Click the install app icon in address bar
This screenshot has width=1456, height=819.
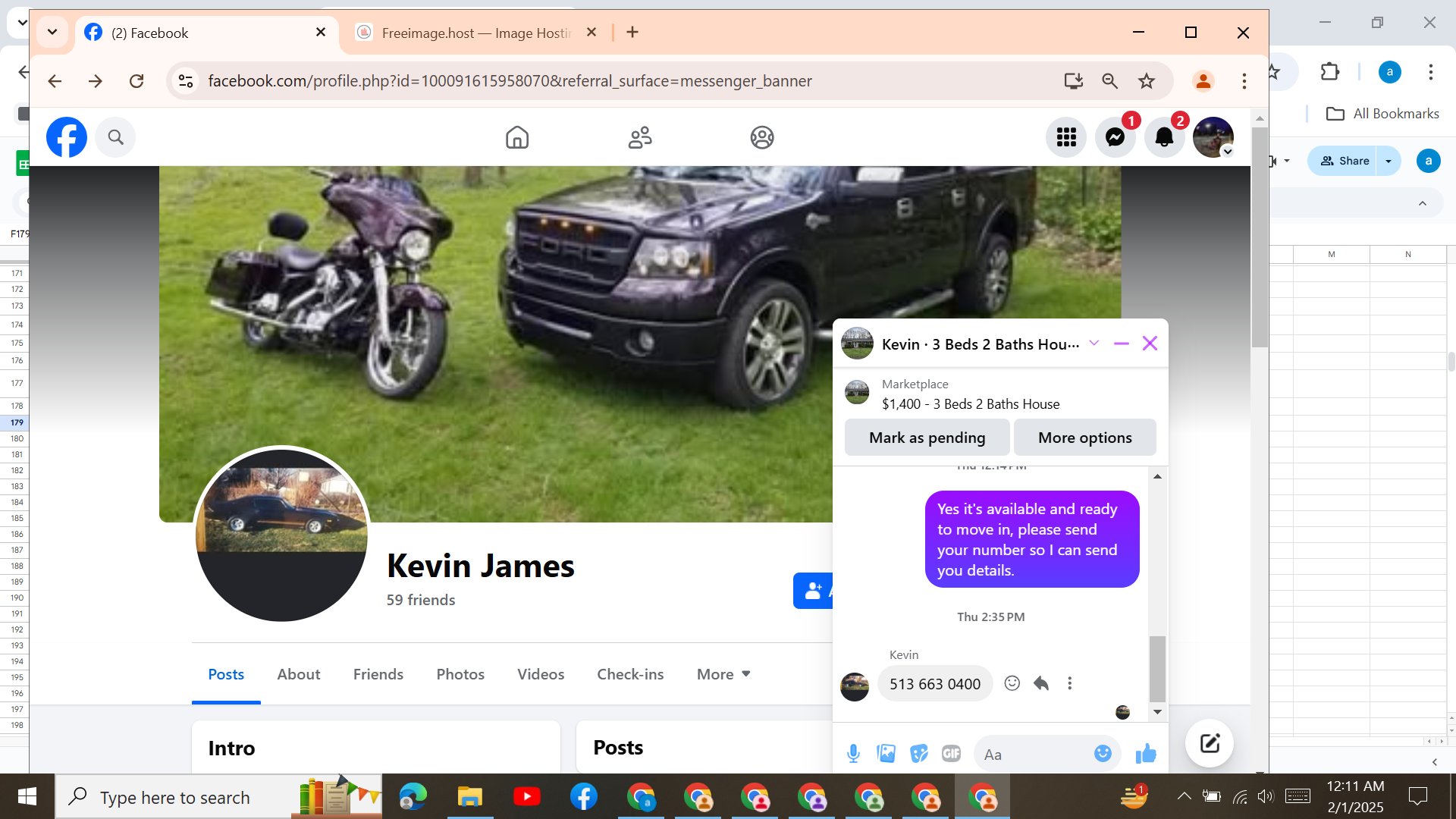pyautogui.click(x=1073, y=81)
